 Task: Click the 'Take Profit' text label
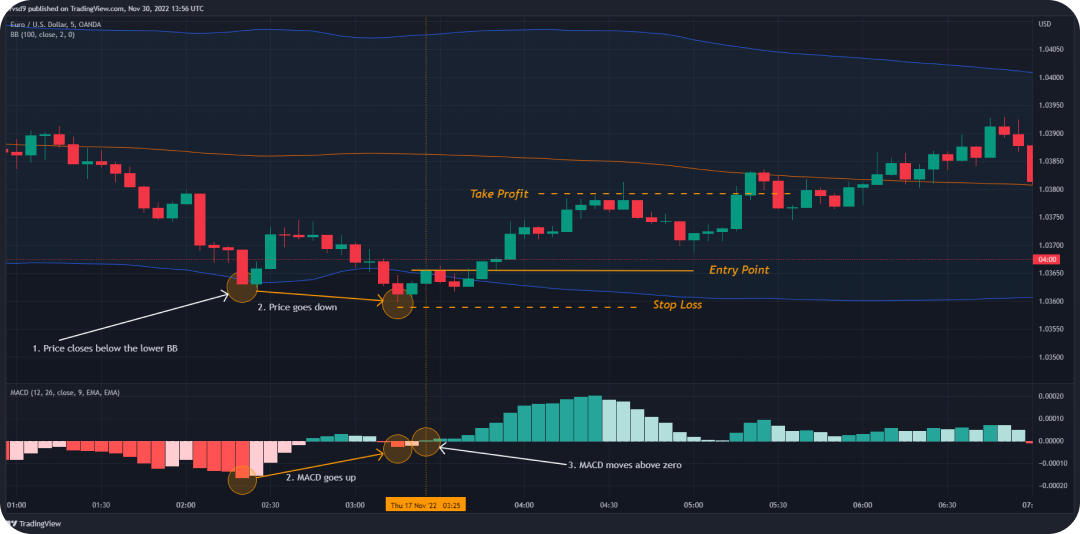point(498,194)
